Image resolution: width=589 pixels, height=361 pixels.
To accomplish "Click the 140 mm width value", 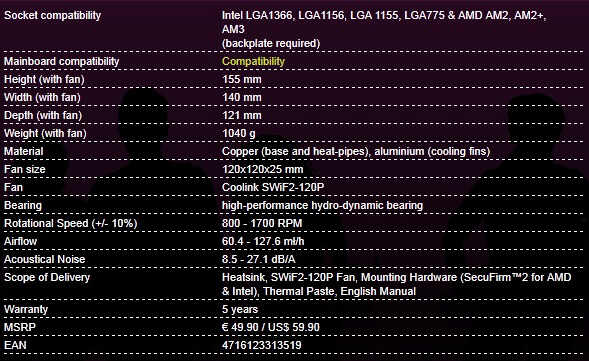I will pyautogui.click(x=242, y=97).
